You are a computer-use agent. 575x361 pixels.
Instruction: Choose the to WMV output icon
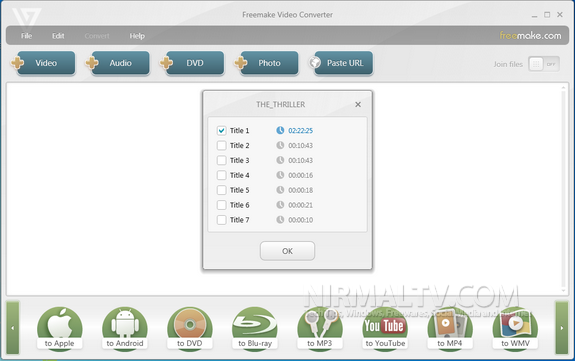pyautogui.click(x=515, y=328)
